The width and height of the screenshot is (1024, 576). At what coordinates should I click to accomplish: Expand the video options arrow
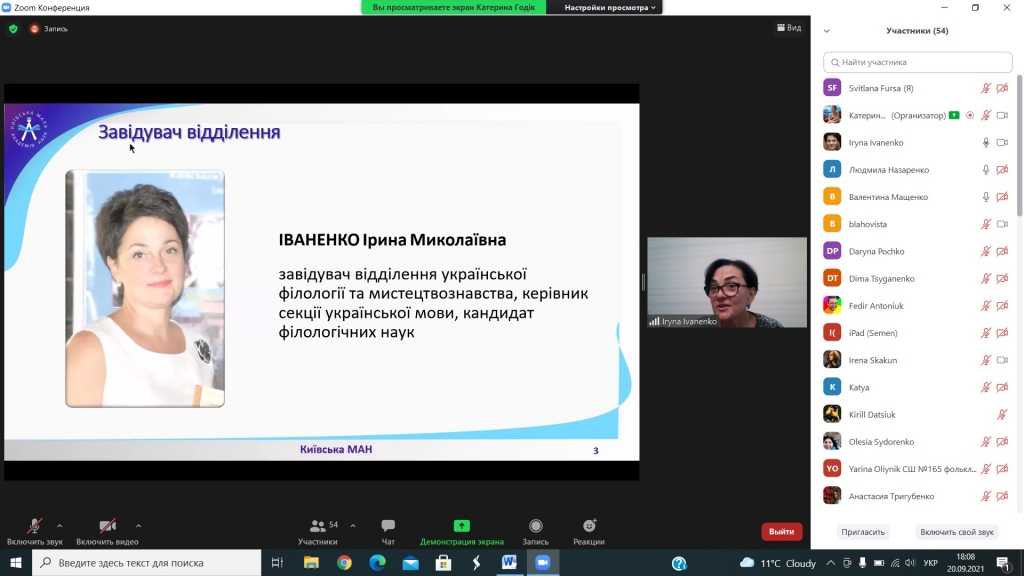point(138,525)
